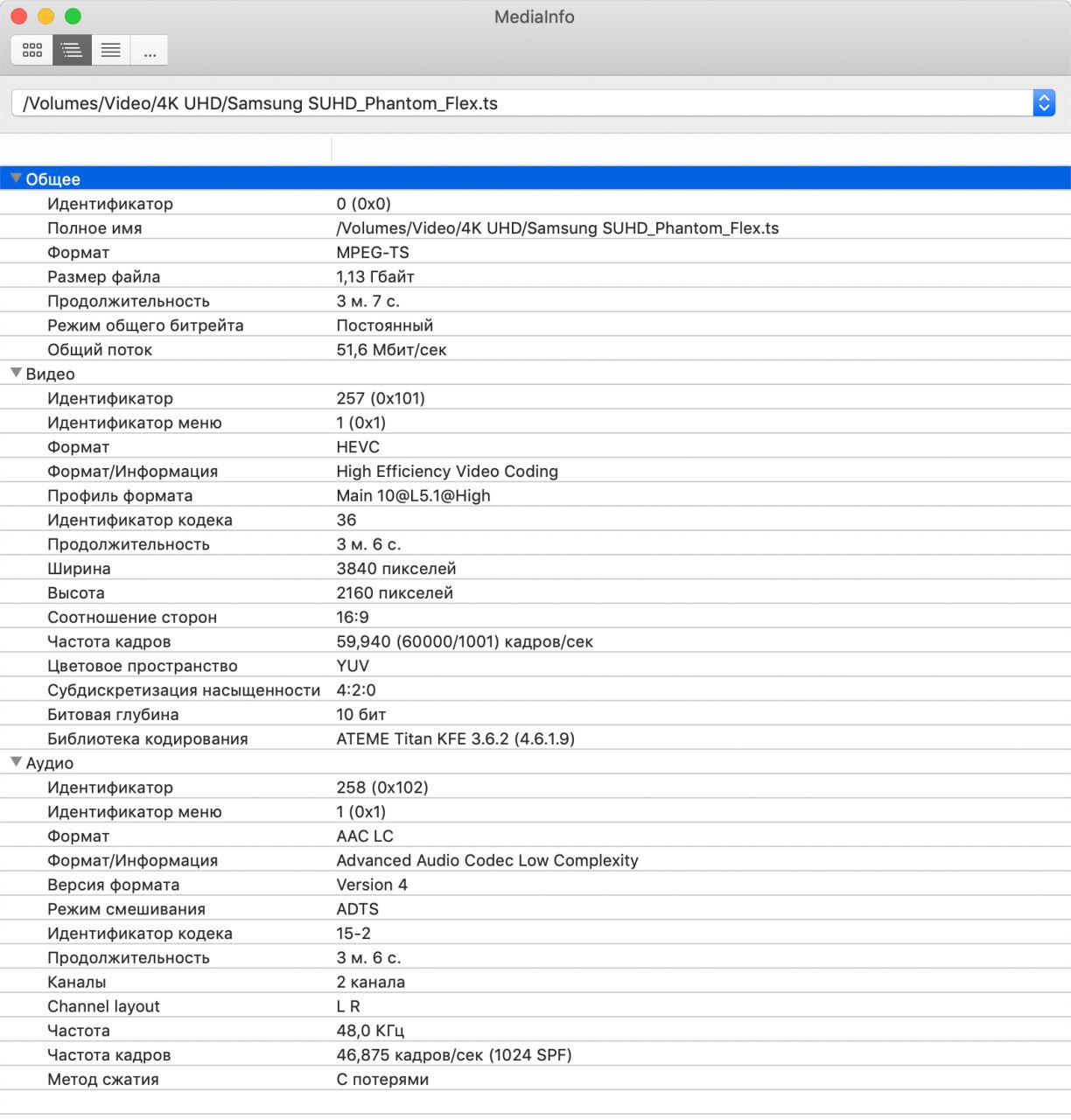Click the '51,6 Мбит/сек' value
Screen dimensions: 1071x1120
point(391,349)
